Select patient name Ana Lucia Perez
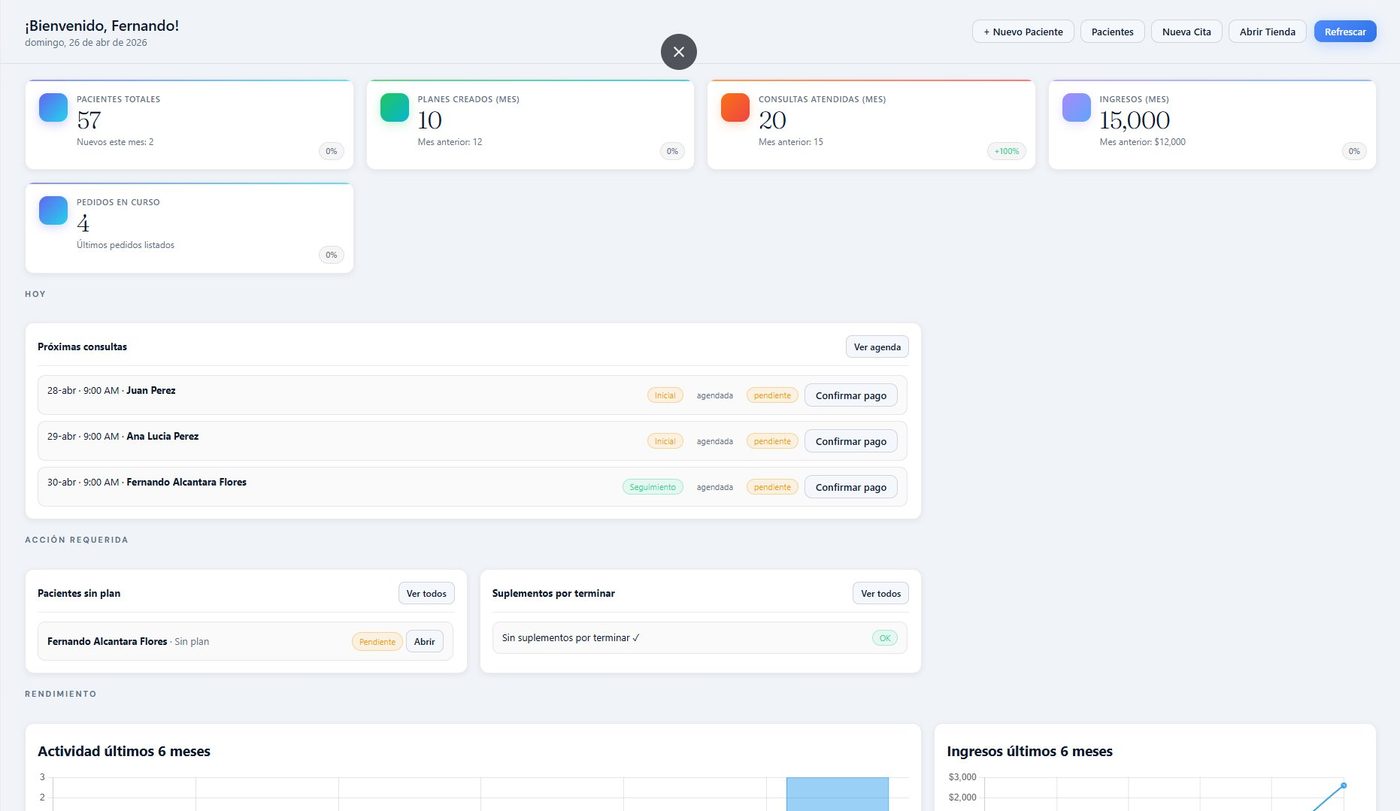The image size is (1400, 811). [x=163, y=437]
